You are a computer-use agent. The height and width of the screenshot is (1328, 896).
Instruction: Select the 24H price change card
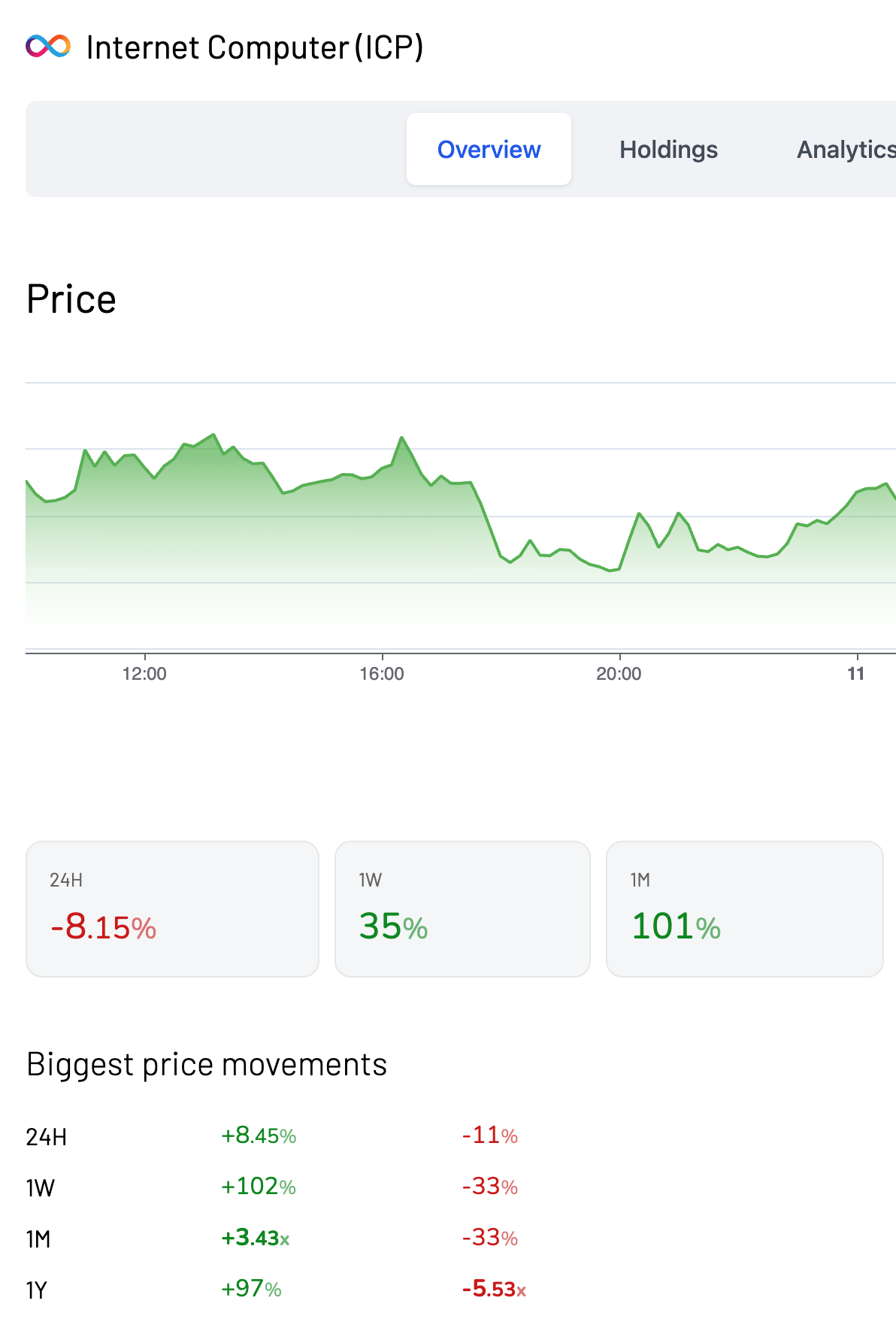click(172, 908)
